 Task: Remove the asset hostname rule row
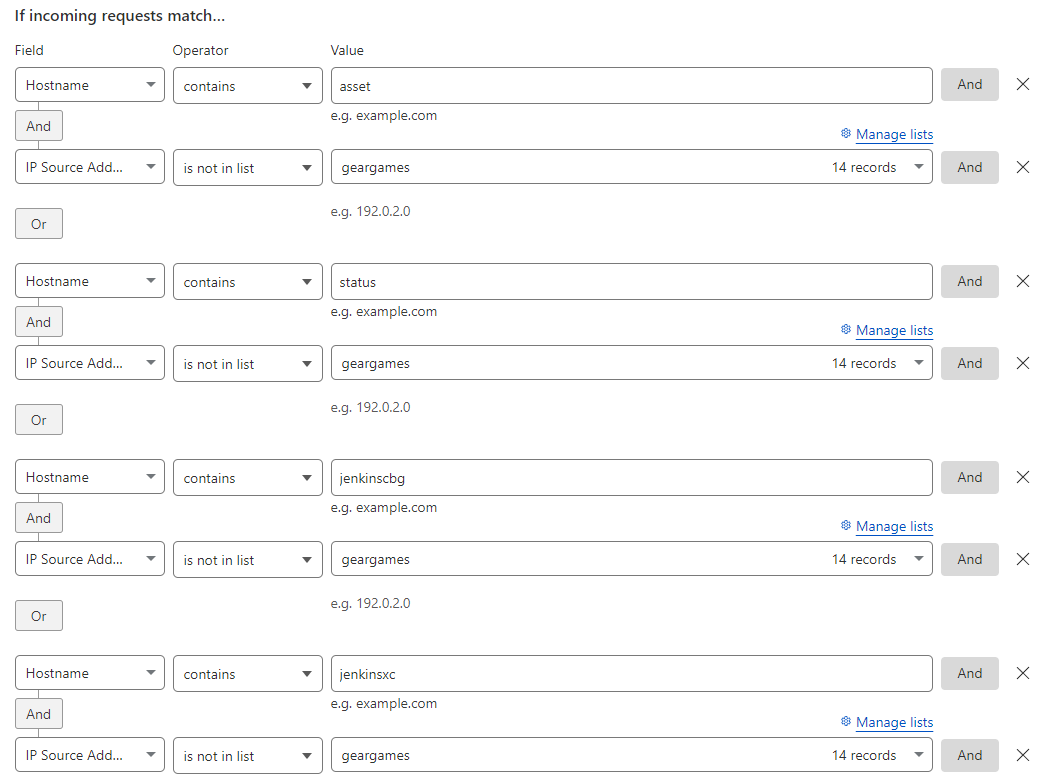coord(1022,85)
